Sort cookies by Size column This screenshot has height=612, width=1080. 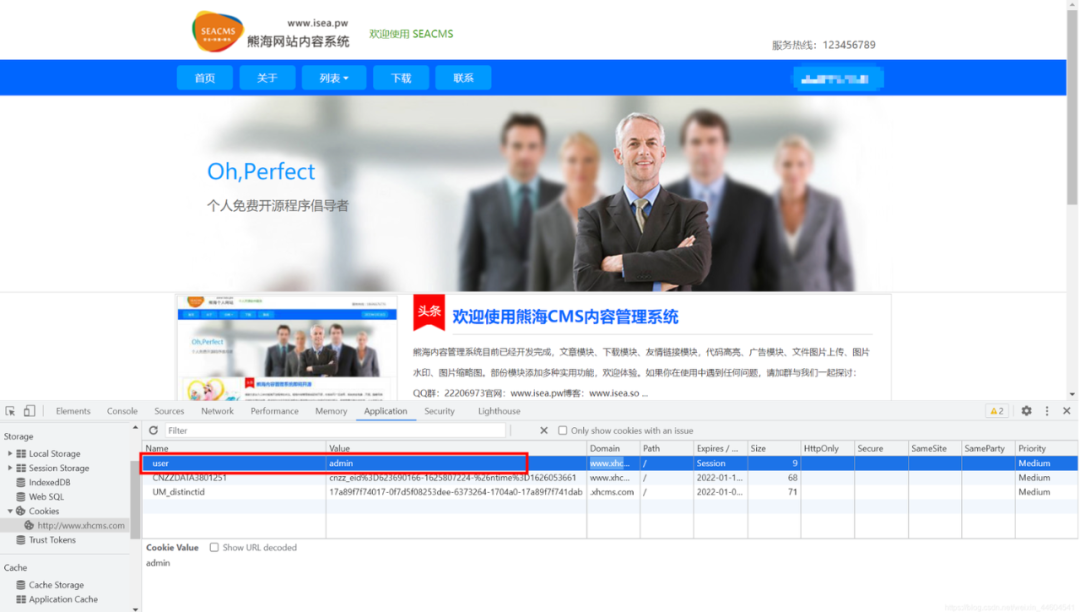coord(774,448)
